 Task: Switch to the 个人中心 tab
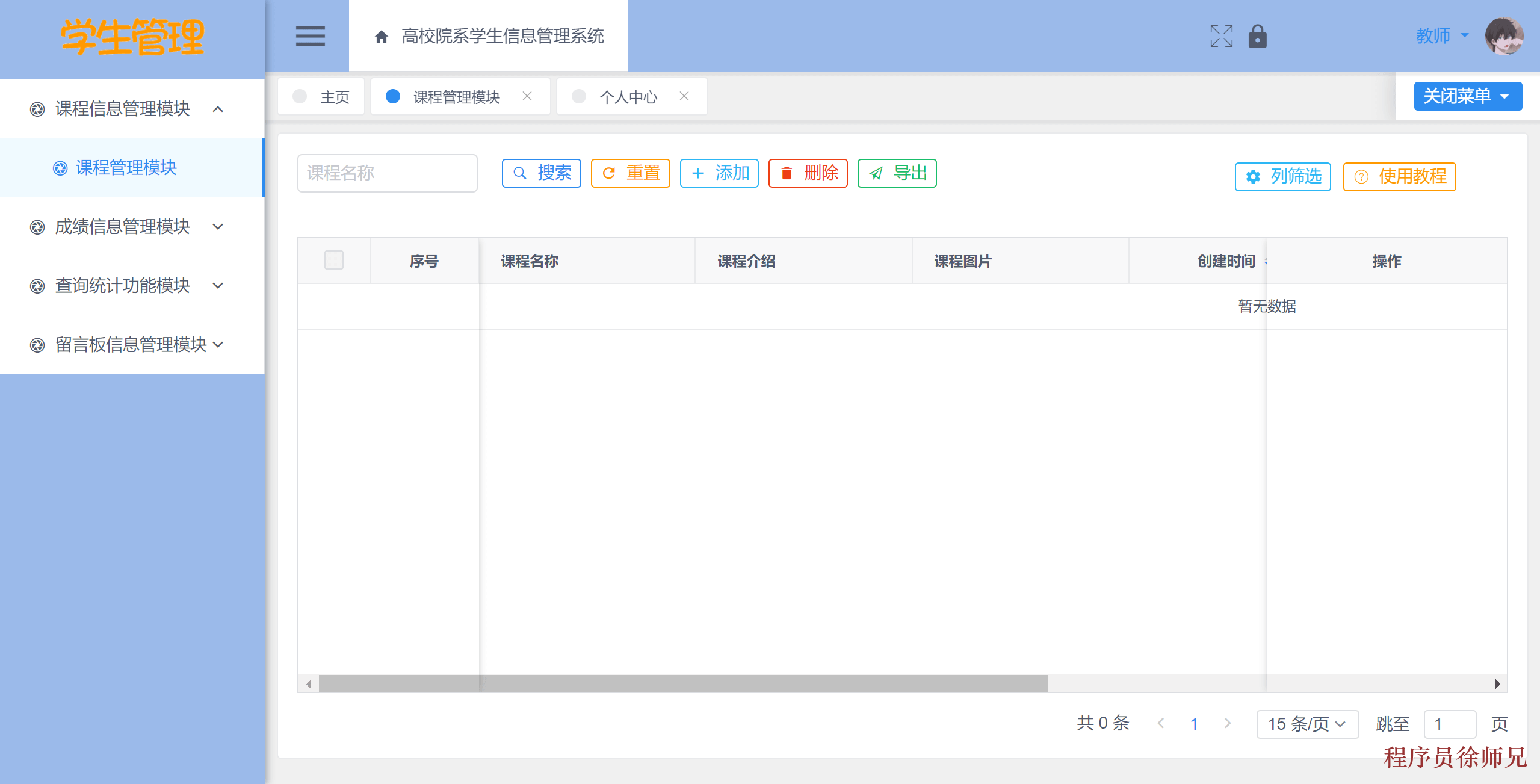[x=628, y=96]
